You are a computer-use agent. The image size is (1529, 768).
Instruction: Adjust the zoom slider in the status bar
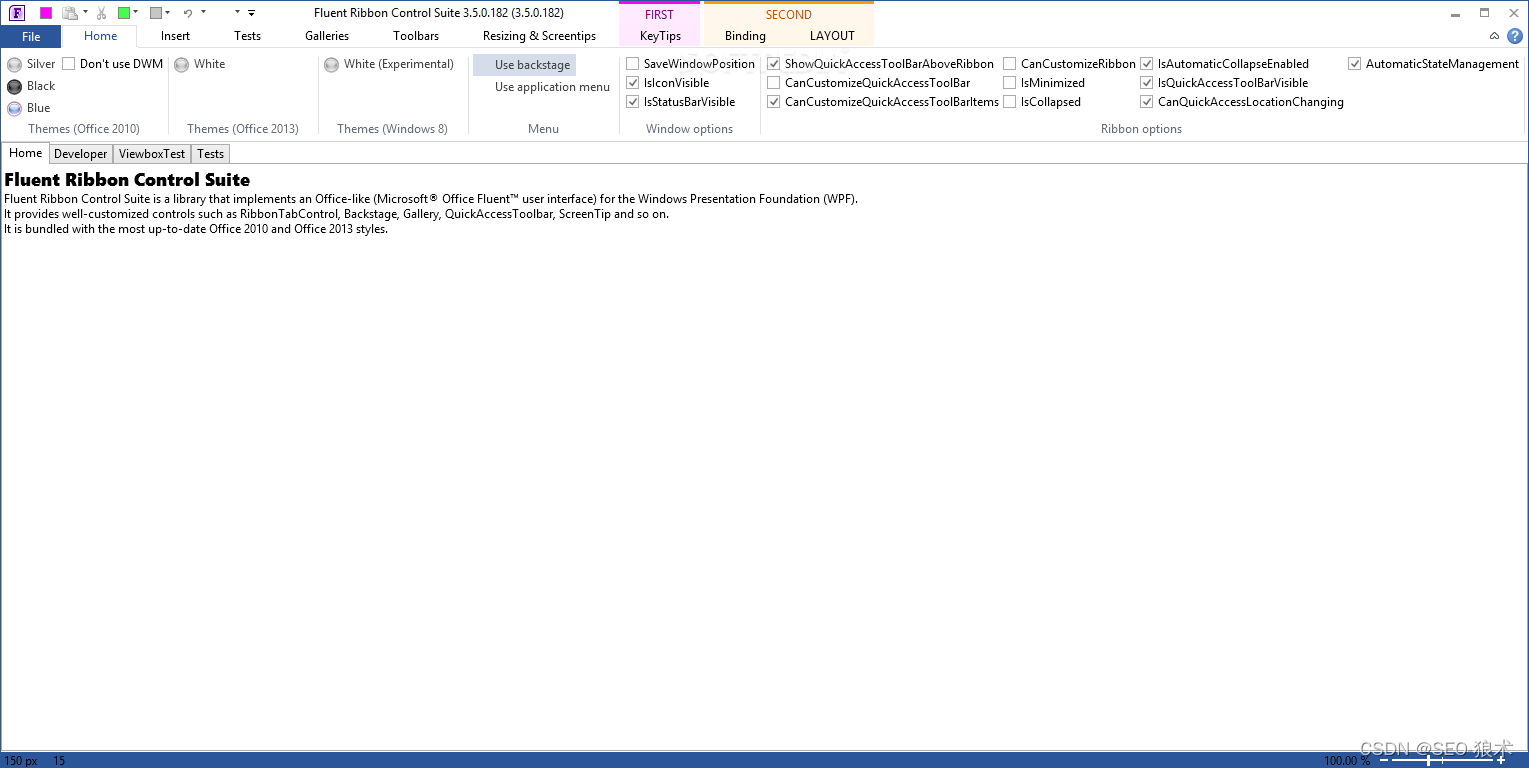(1429, 761)
